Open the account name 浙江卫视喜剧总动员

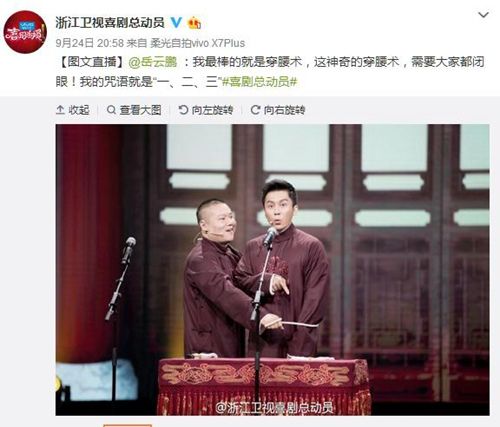pos(110,22)
